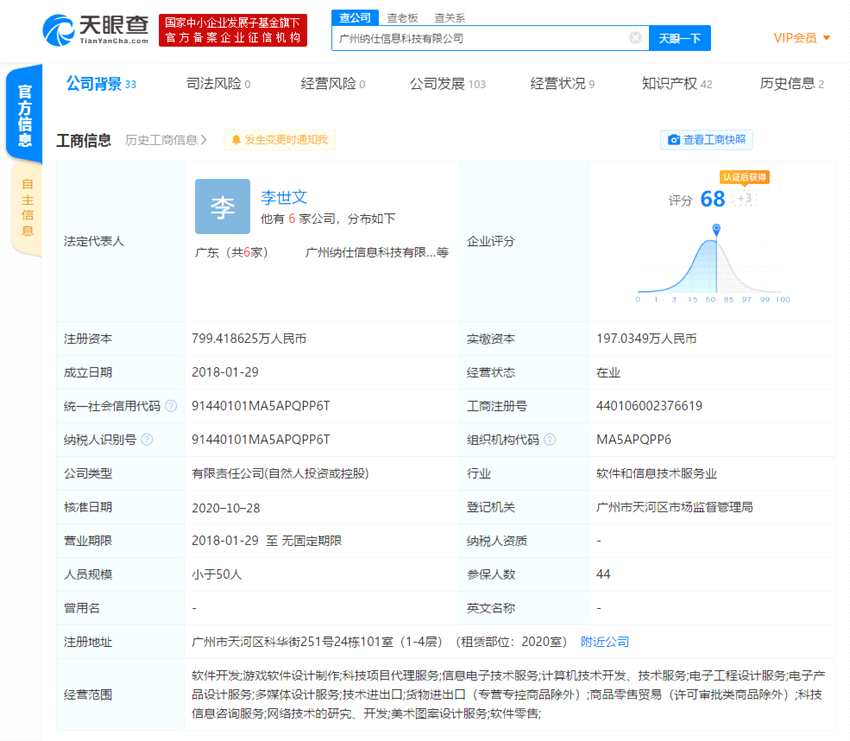Viewport: 850px width, 741px height.
Task: Expand 历史工商信息 link
Action: [166, 140]
